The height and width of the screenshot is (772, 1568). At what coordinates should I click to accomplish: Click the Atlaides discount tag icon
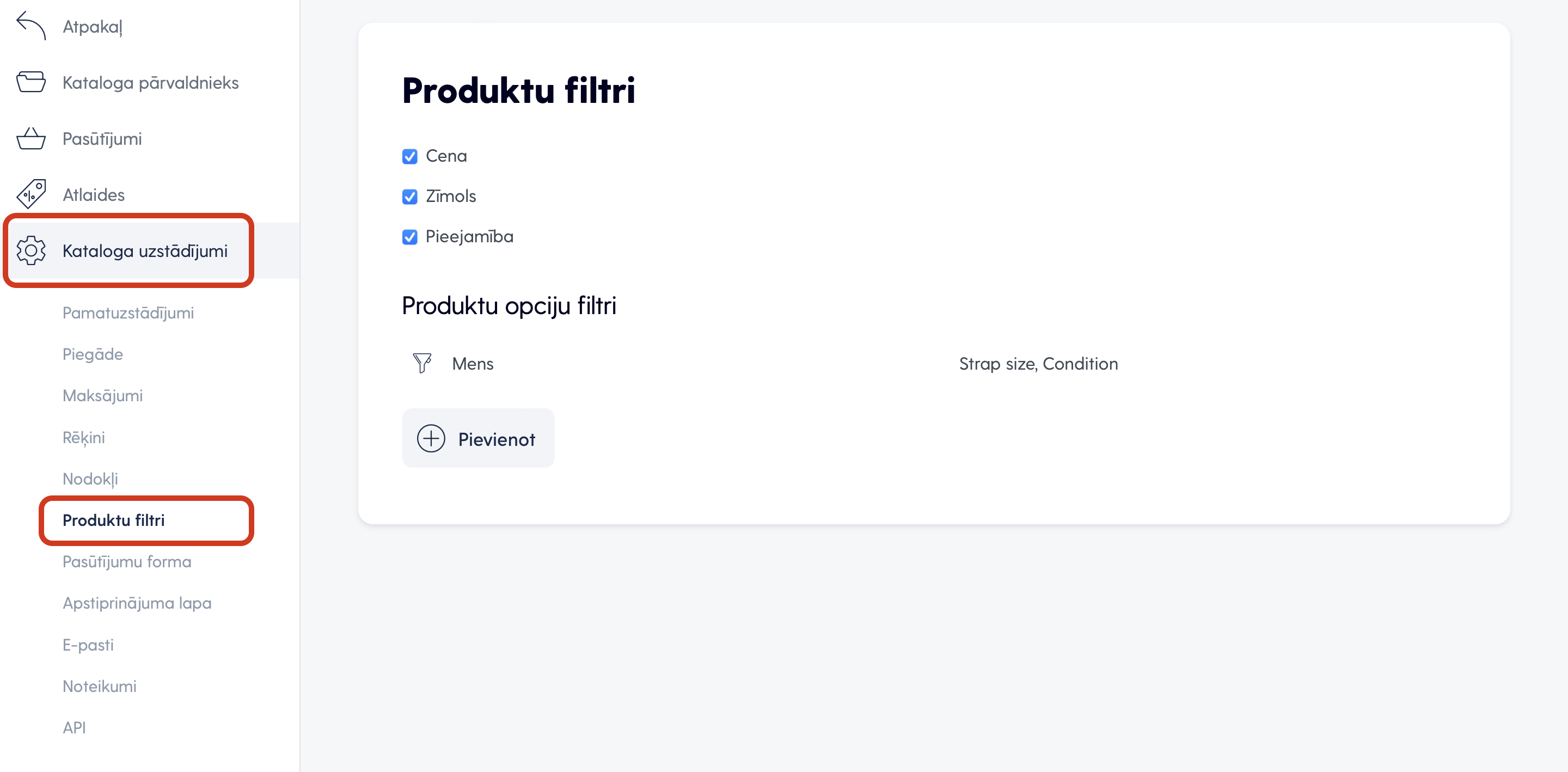coord(31,194)
